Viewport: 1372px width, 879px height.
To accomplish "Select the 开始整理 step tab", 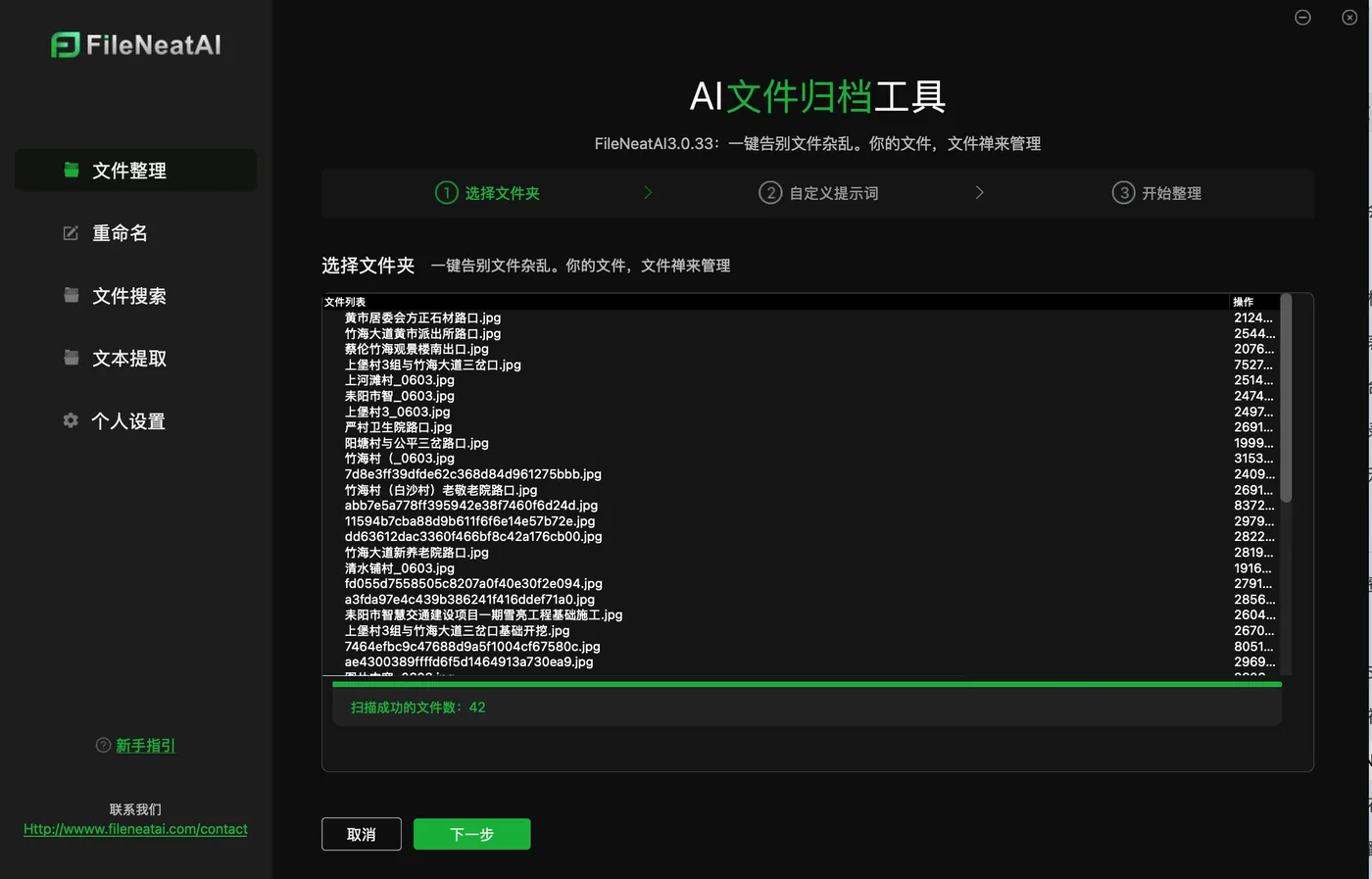I will tap(1156, 193).
